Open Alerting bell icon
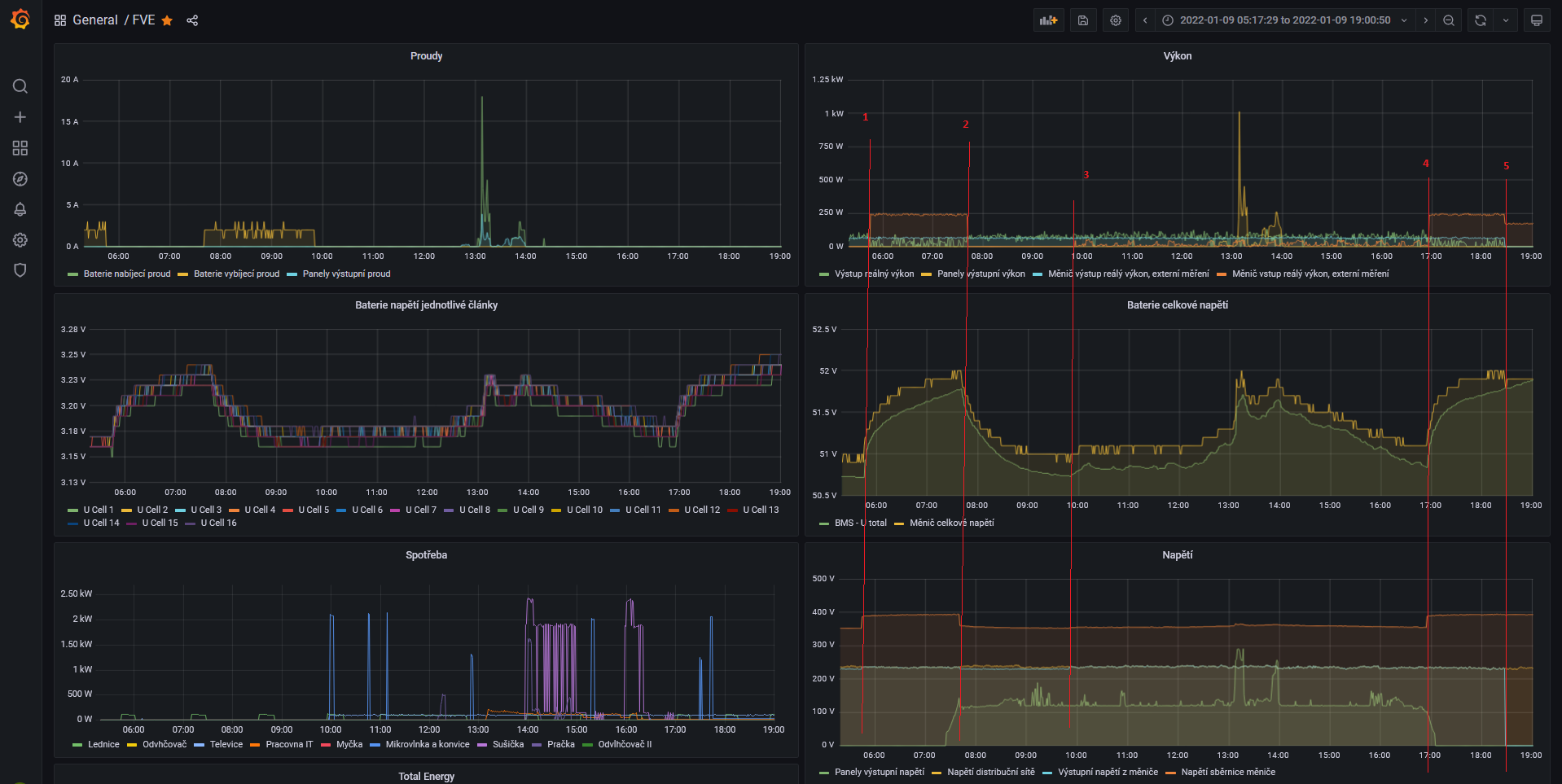The height and width of the screenshot is (784, 1562). (20, 209)
